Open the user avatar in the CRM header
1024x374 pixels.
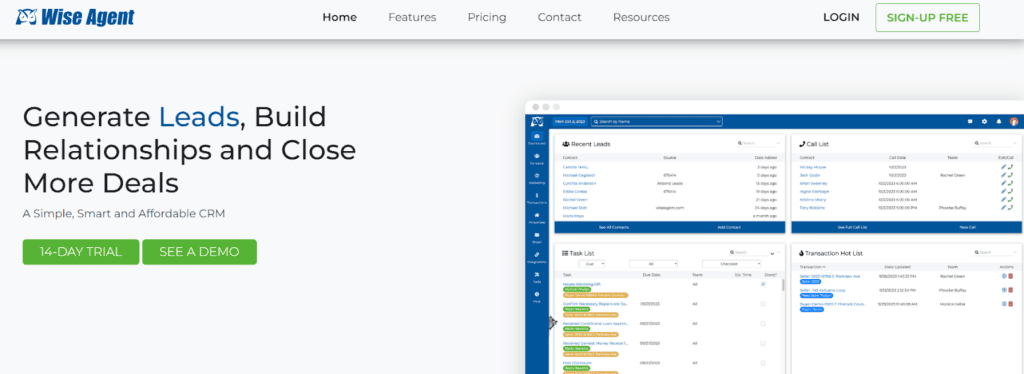1014,121
